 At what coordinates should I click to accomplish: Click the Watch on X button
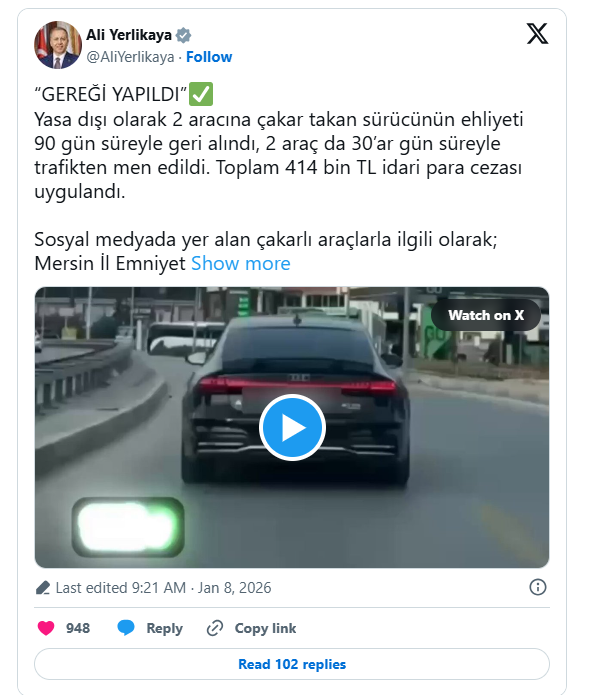point(486,315)
